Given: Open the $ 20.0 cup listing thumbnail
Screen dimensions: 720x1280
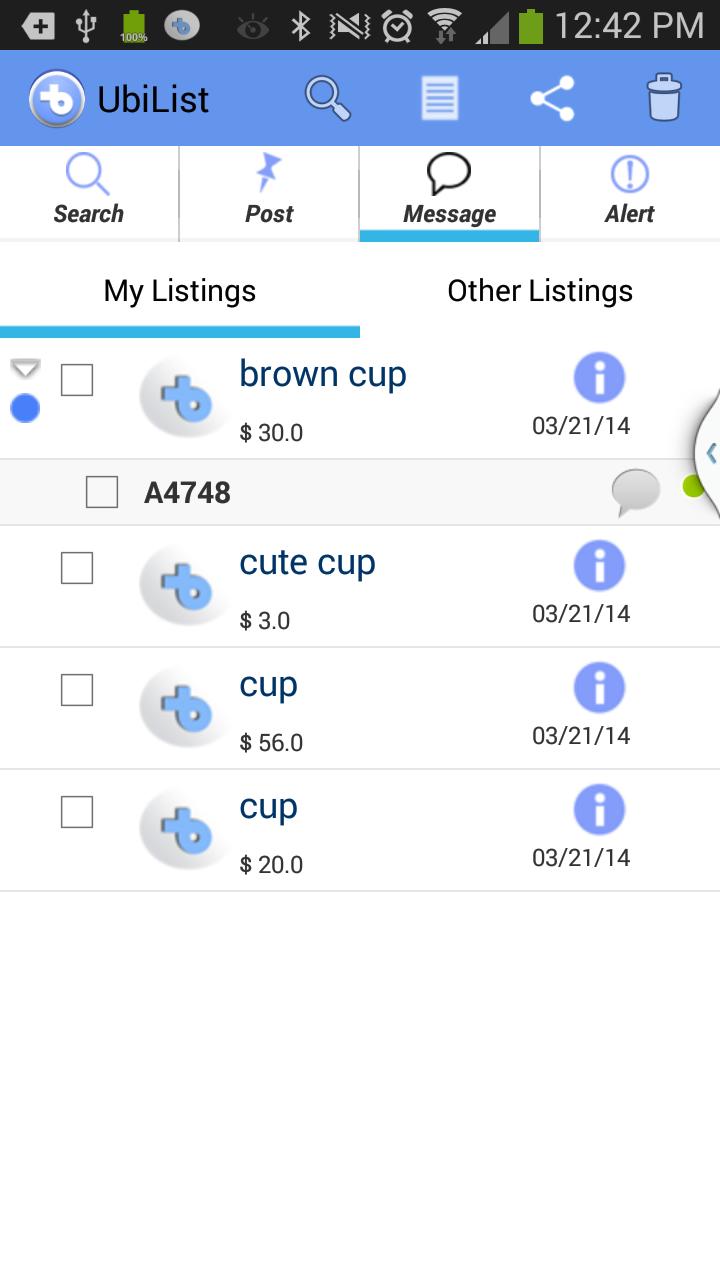Looking at the screenshot, I should pyautogui.click(x=186, y=830).
